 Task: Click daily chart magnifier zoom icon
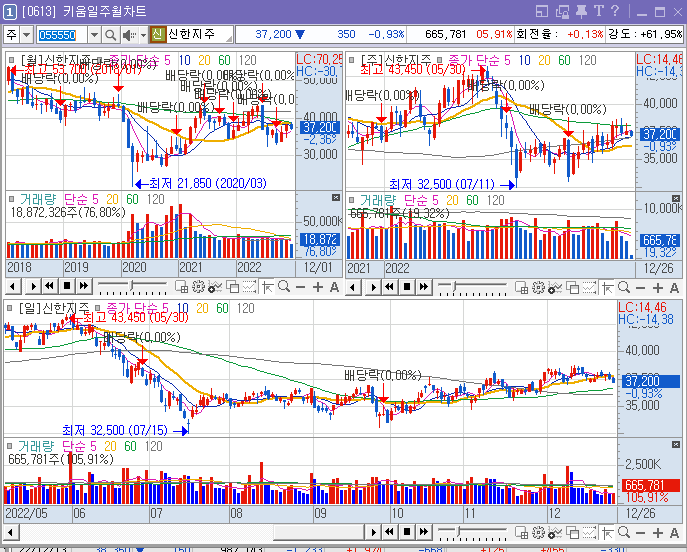coord(624,532)
